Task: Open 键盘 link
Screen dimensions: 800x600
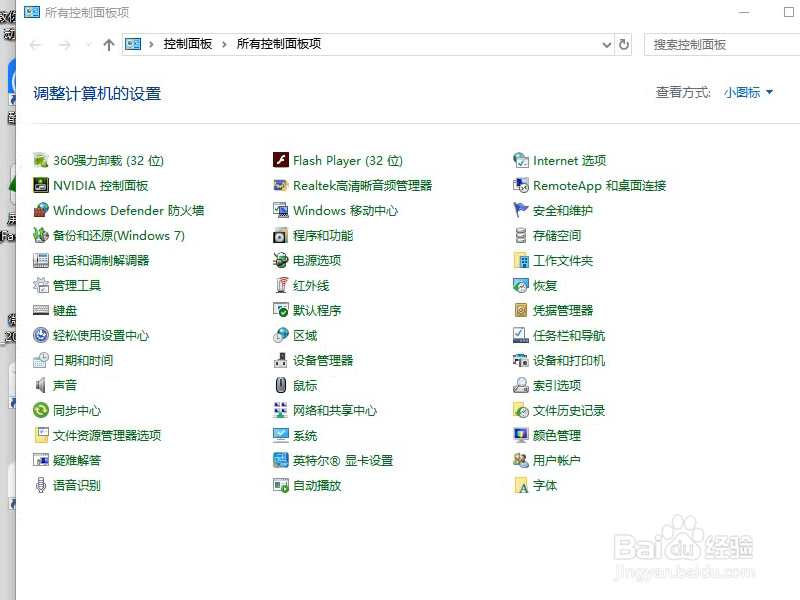Action: (65, 310)
